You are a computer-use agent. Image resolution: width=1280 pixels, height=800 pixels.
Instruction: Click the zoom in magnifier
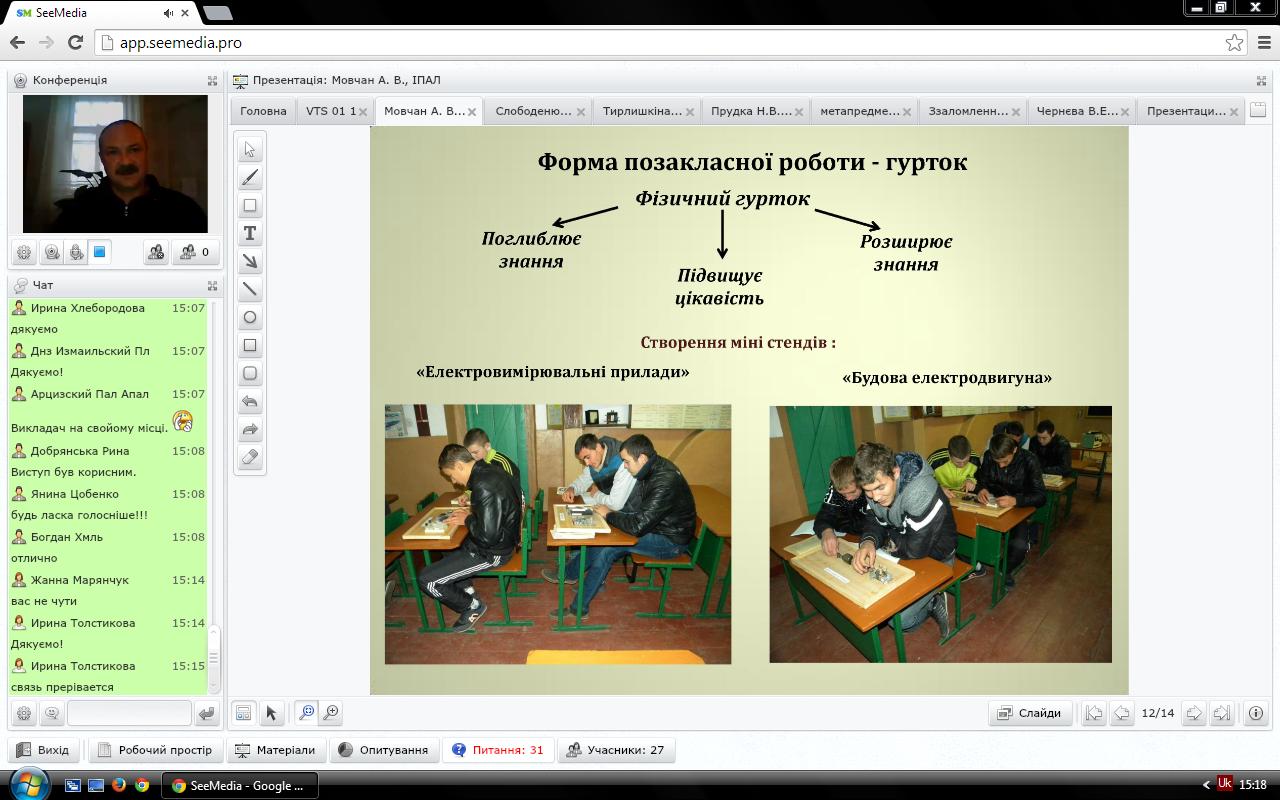[330, 713]
